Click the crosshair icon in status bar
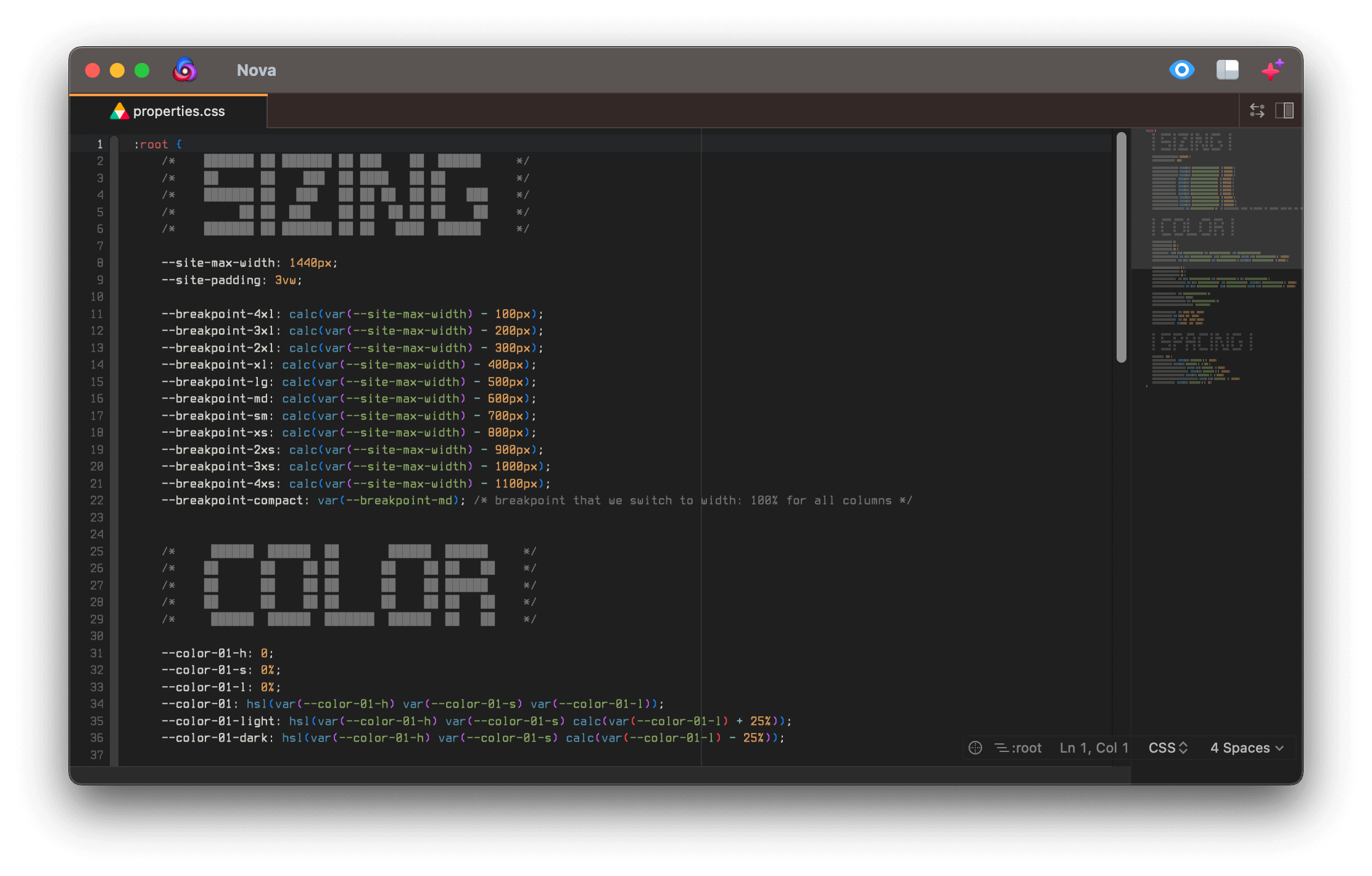Viewport: 1372px width, 876px height. click(975, 748)
